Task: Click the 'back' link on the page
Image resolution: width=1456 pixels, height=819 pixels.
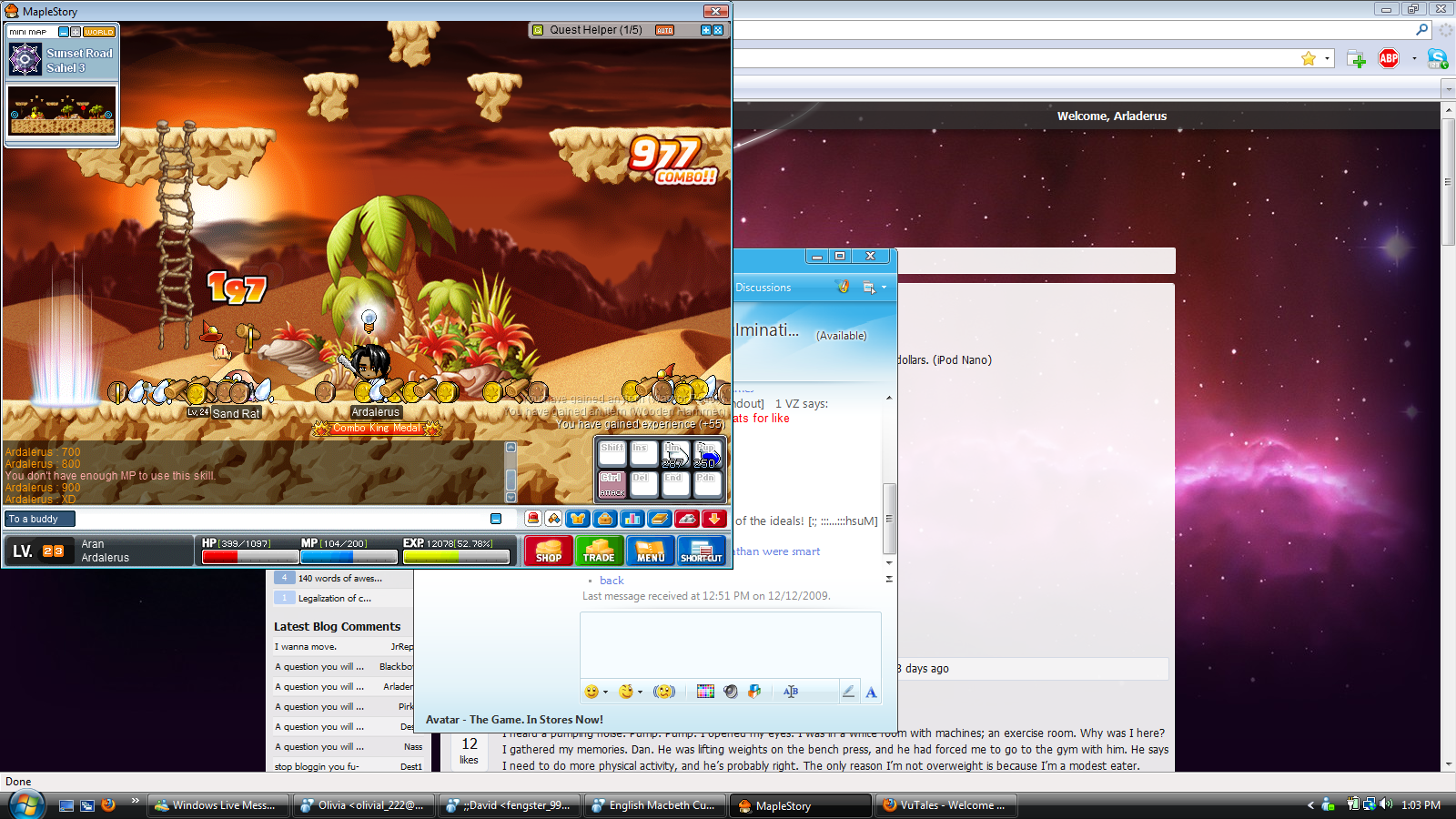Action: (x=612, y=581)
